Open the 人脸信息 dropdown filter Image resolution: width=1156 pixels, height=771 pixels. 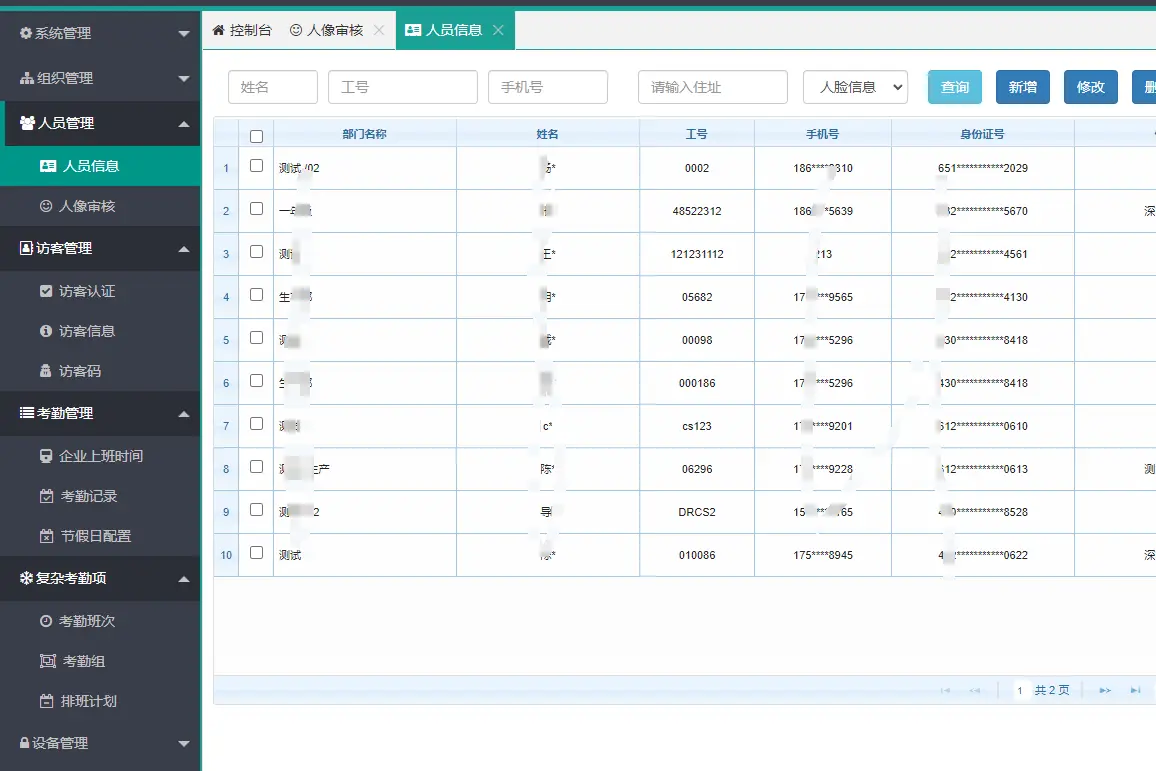point(855,87)
